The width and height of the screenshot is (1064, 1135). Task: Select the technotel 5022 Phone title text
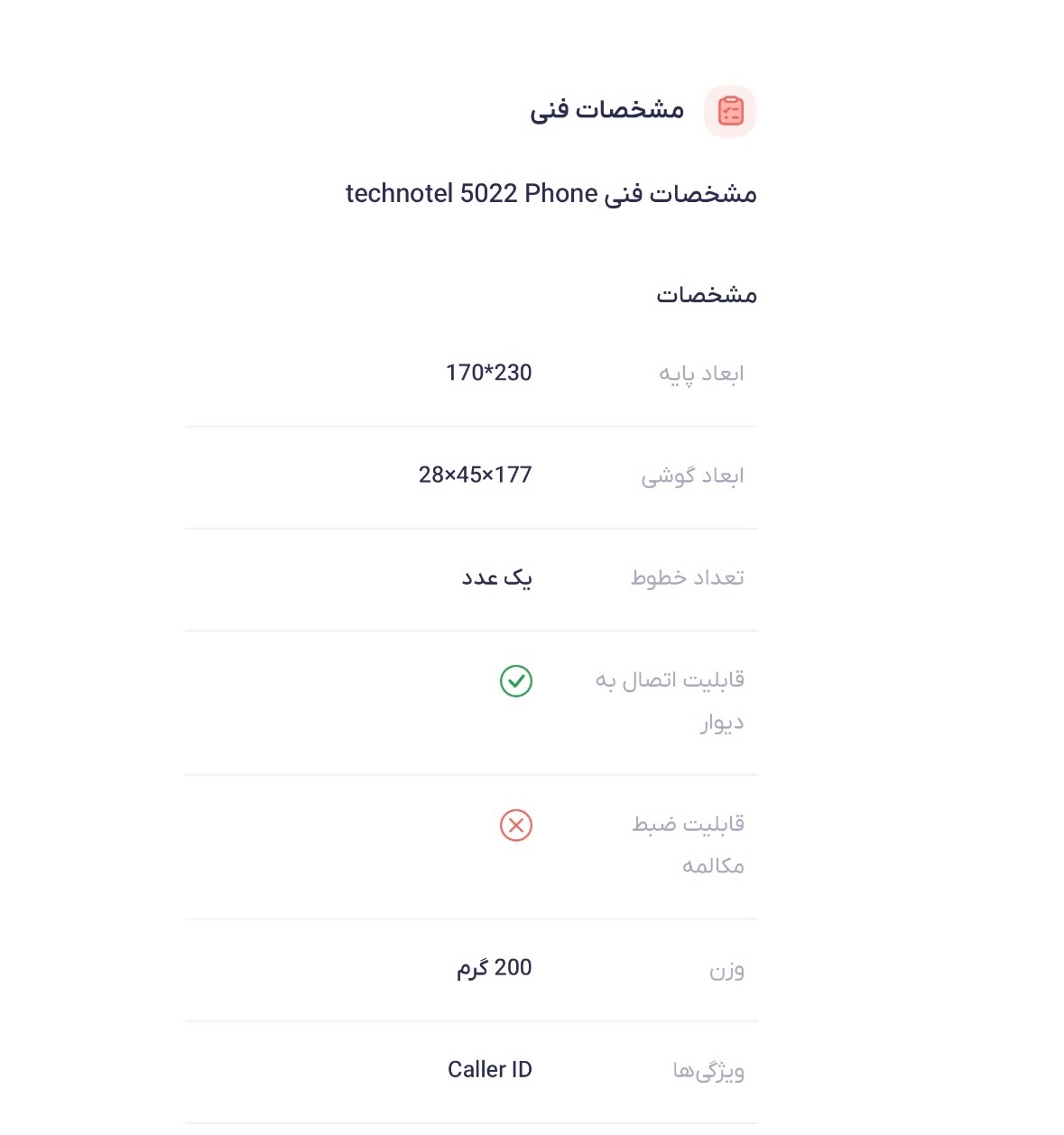tap(551, 194)
